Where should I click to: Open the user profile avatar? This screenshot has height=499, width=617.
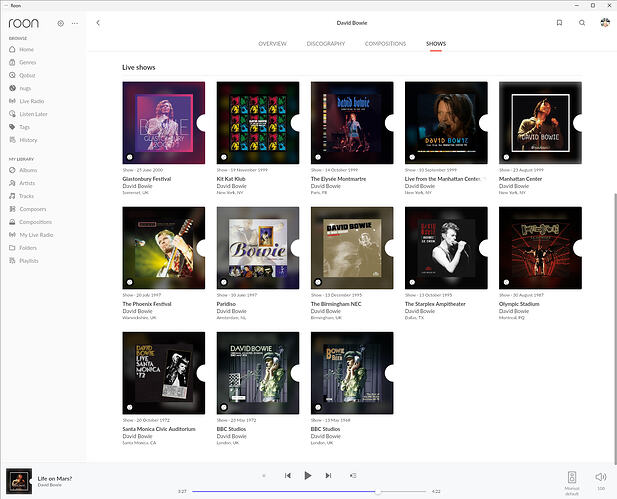604,22
